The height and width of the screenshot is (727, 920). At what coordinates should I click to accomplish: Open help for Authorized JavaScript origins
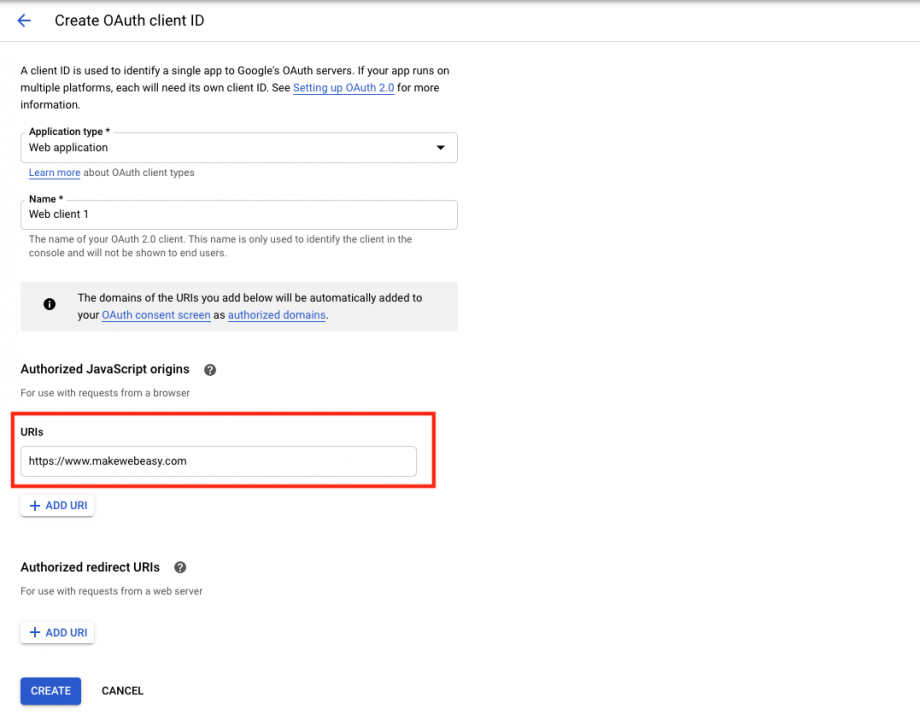(x=210, y=369)
